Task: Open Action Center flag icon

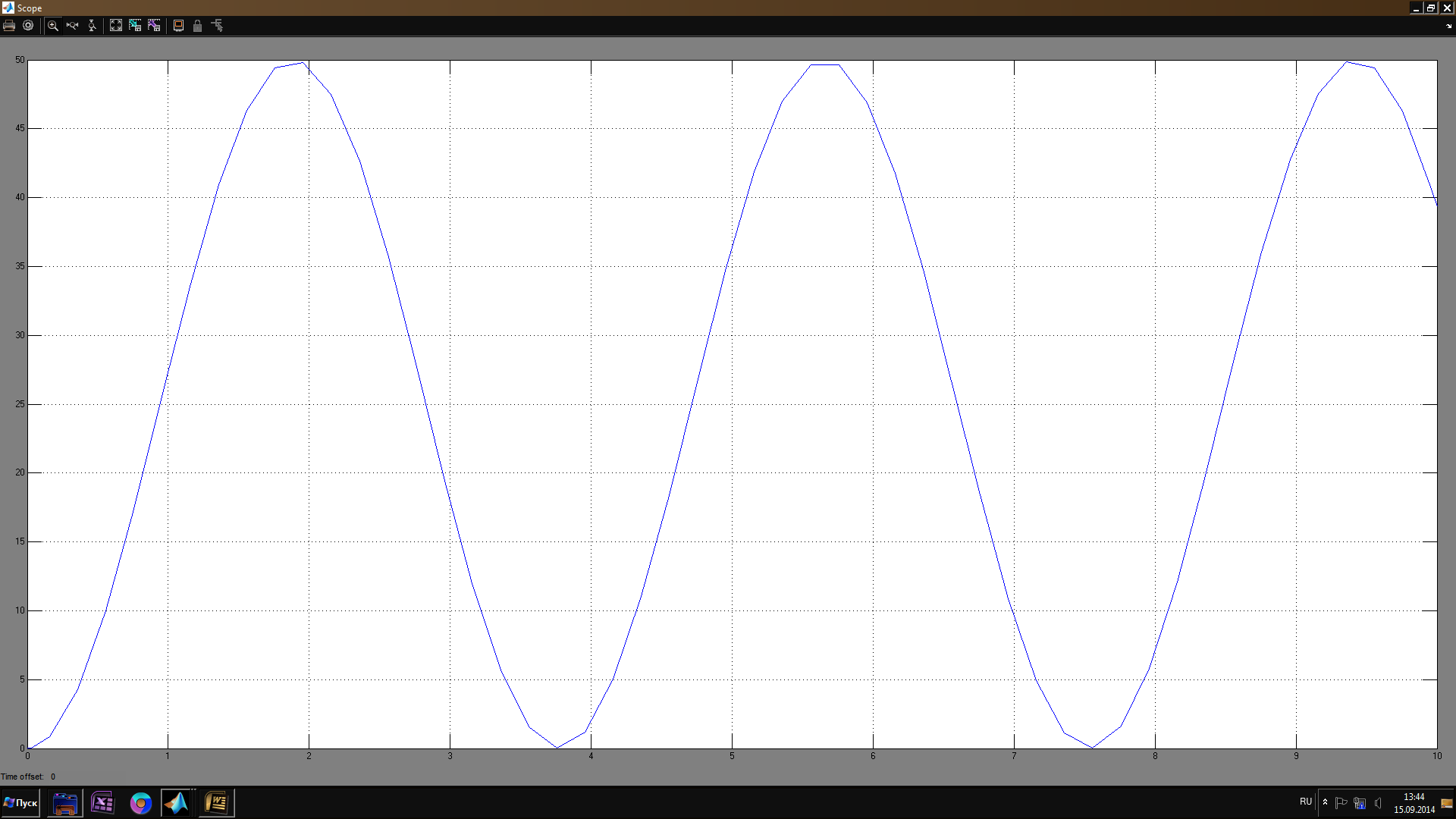Action: pyautogui.click(x=1341, y=802)
